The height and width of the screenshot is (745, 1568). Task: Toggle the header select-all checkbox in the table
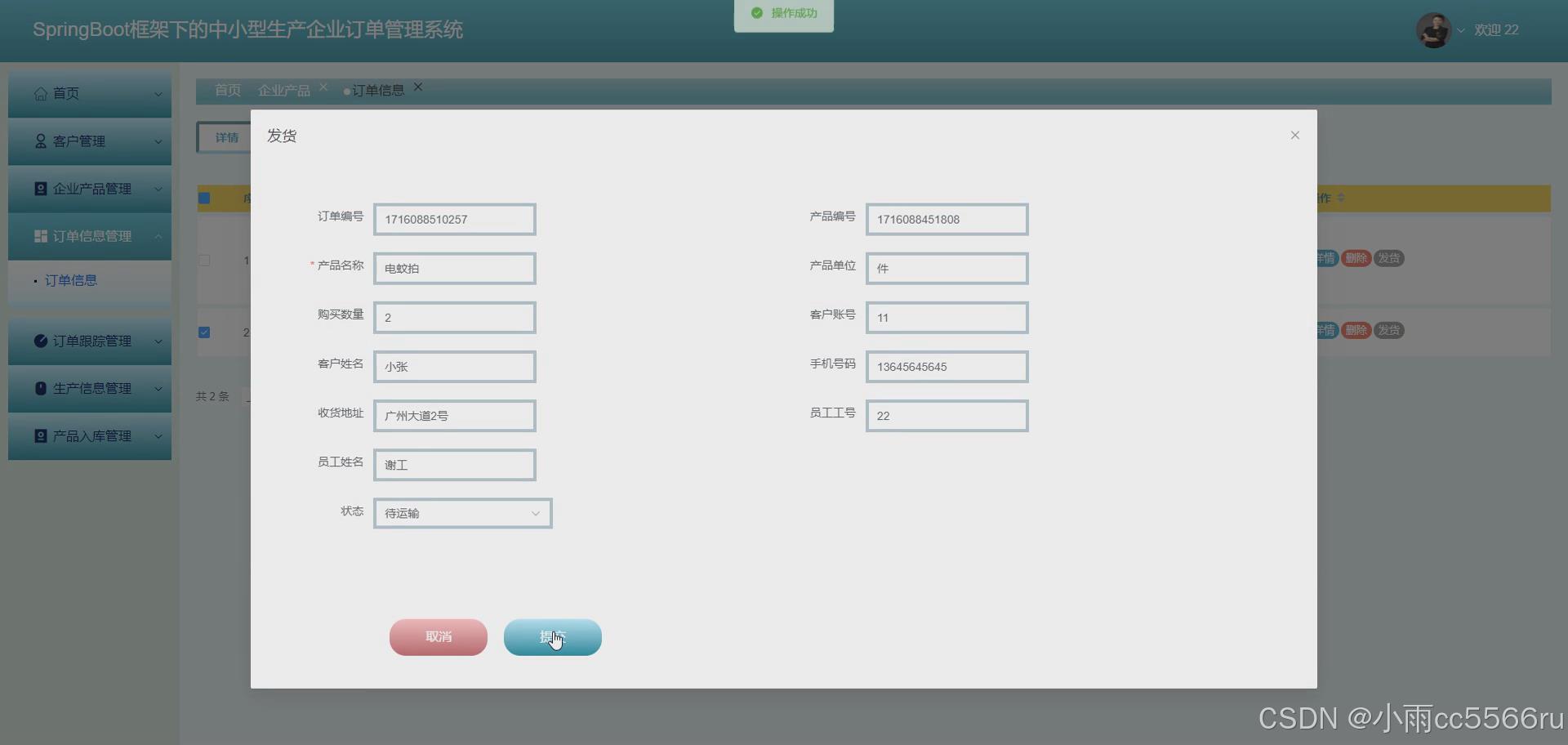204,198
